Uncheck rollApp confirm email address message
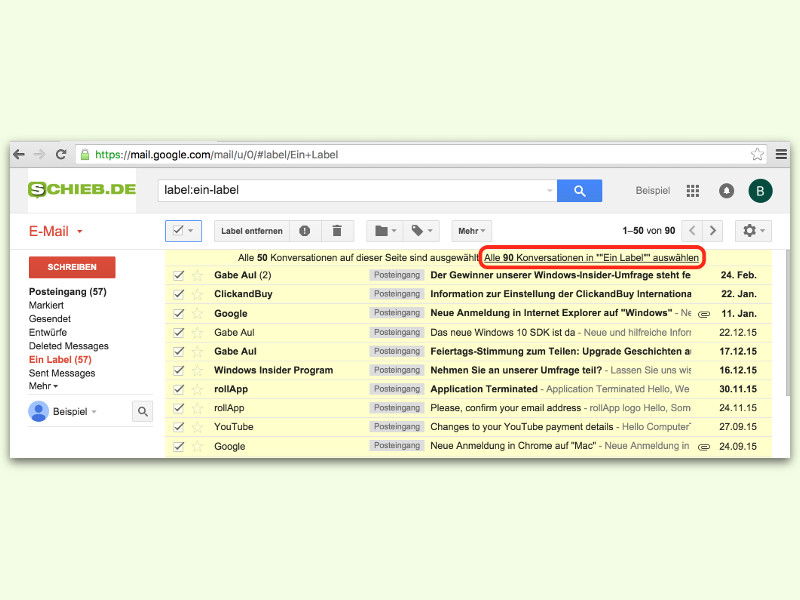 (x=178, y=408)
